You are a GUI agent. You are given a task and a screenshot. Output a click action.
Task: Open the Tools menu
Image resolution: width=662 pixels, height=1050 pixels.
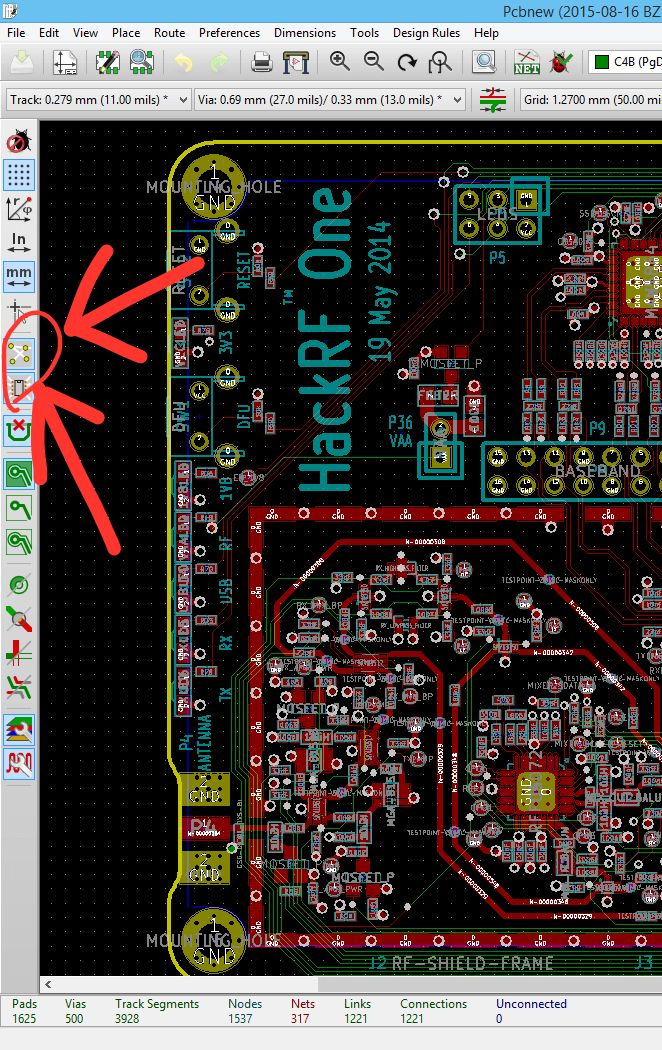(x=364, y=32)
